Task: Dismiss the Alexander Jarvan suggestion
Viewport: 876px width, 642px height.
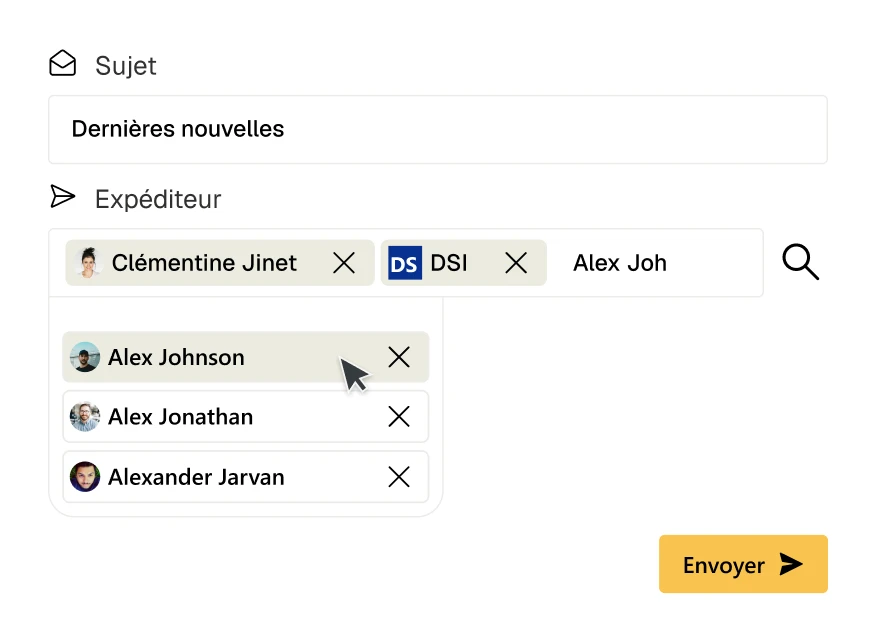Action: click(x=399, y=477)
